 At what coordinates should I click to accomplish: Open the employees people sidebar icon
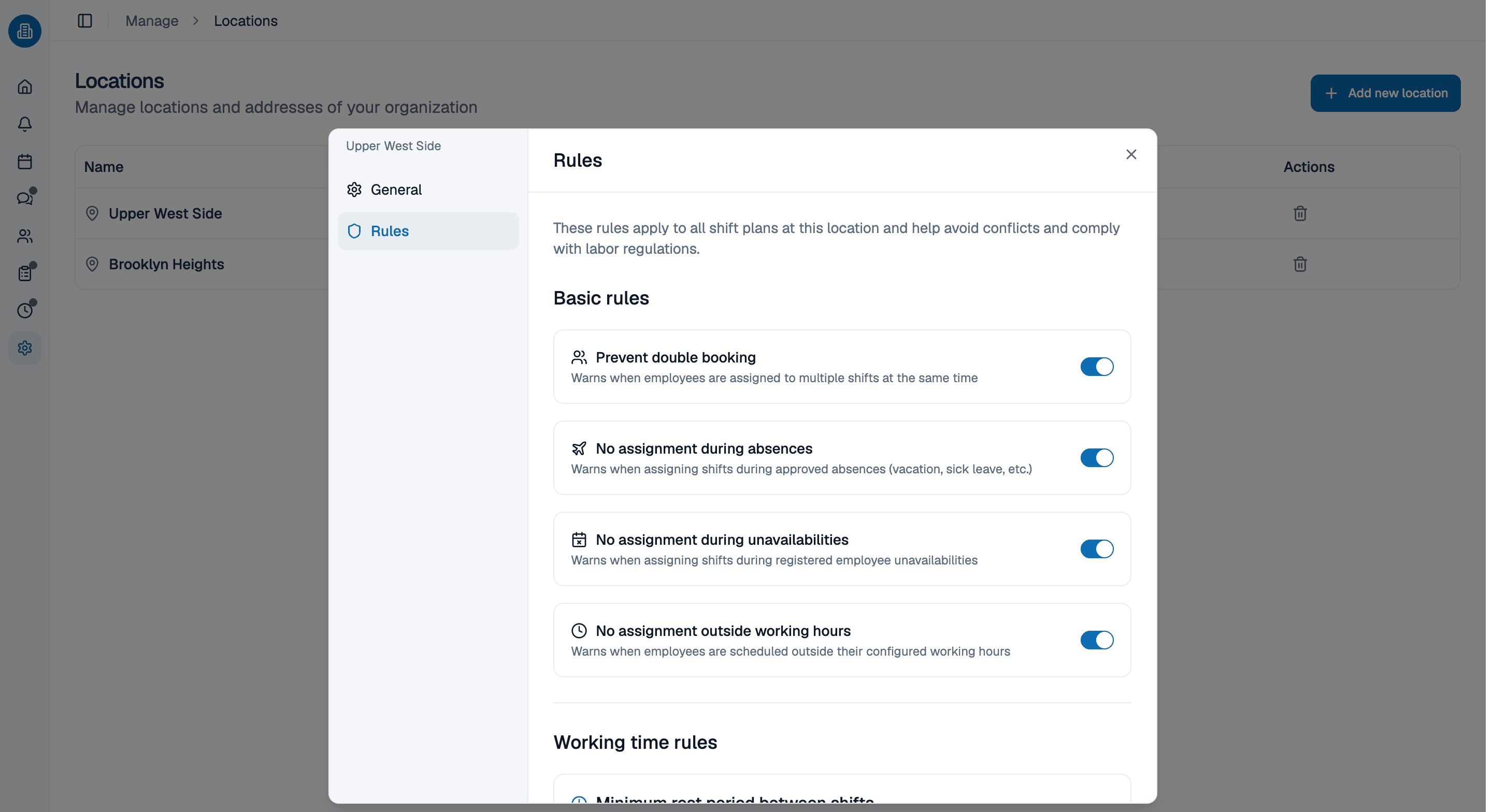click(x=25, y=236)
